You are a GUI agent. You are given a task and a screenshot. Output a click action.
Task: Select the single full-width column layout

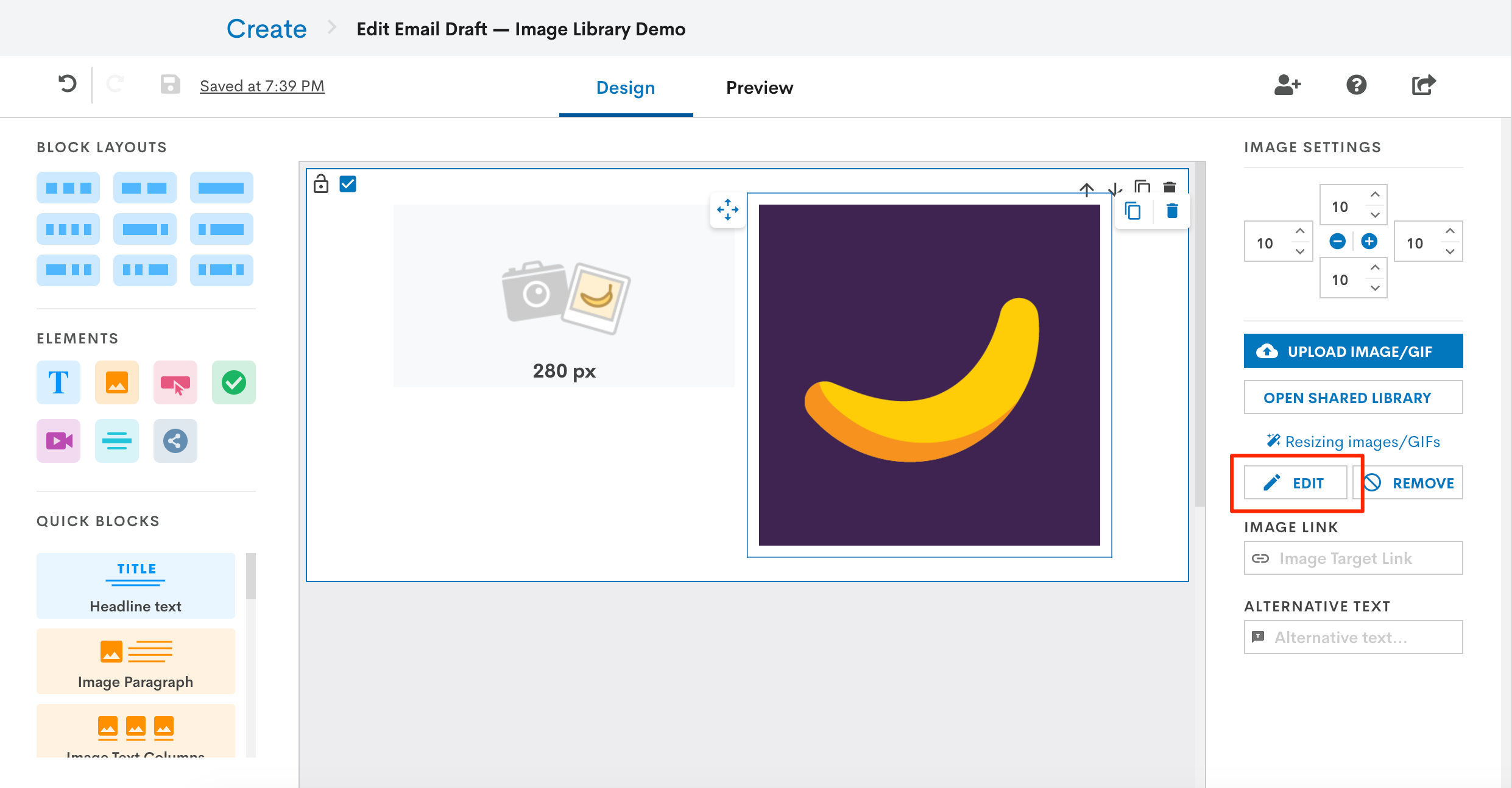coord(222,188)
